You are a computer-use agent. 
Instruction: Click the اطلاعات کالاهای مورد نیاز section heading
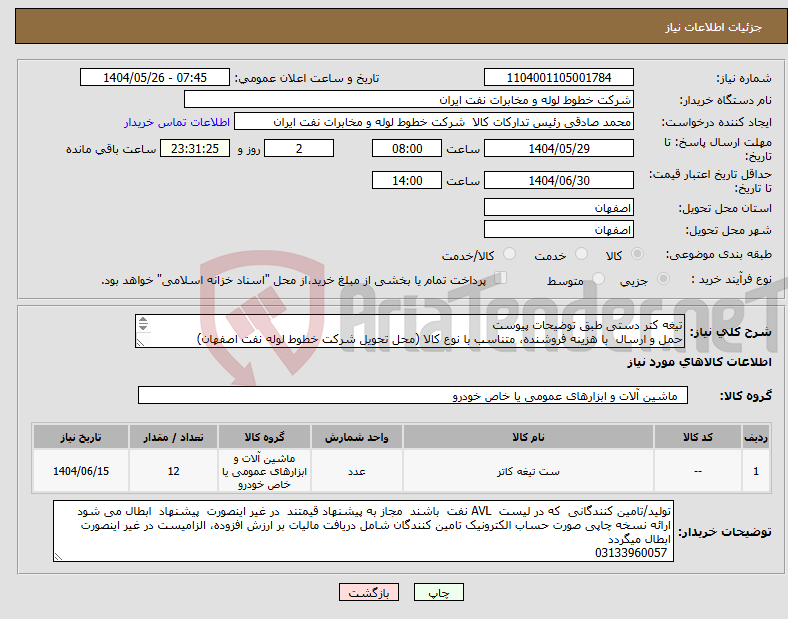(x=699, y=362)
